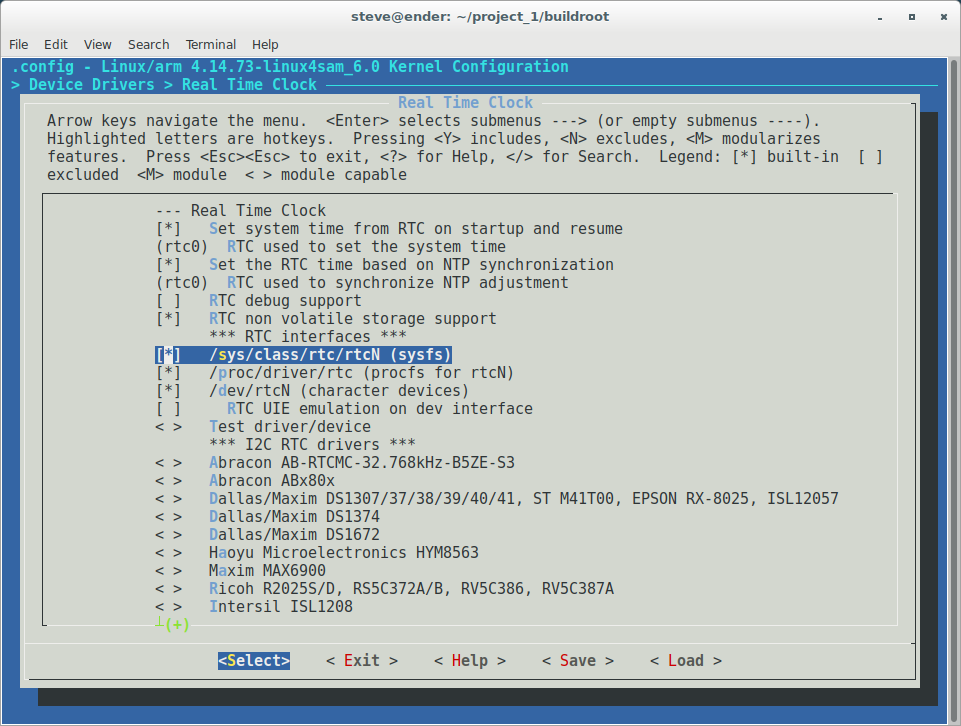
Task: Select Intersil ISL1208 driver entry
Action: [x=280, y=607]
